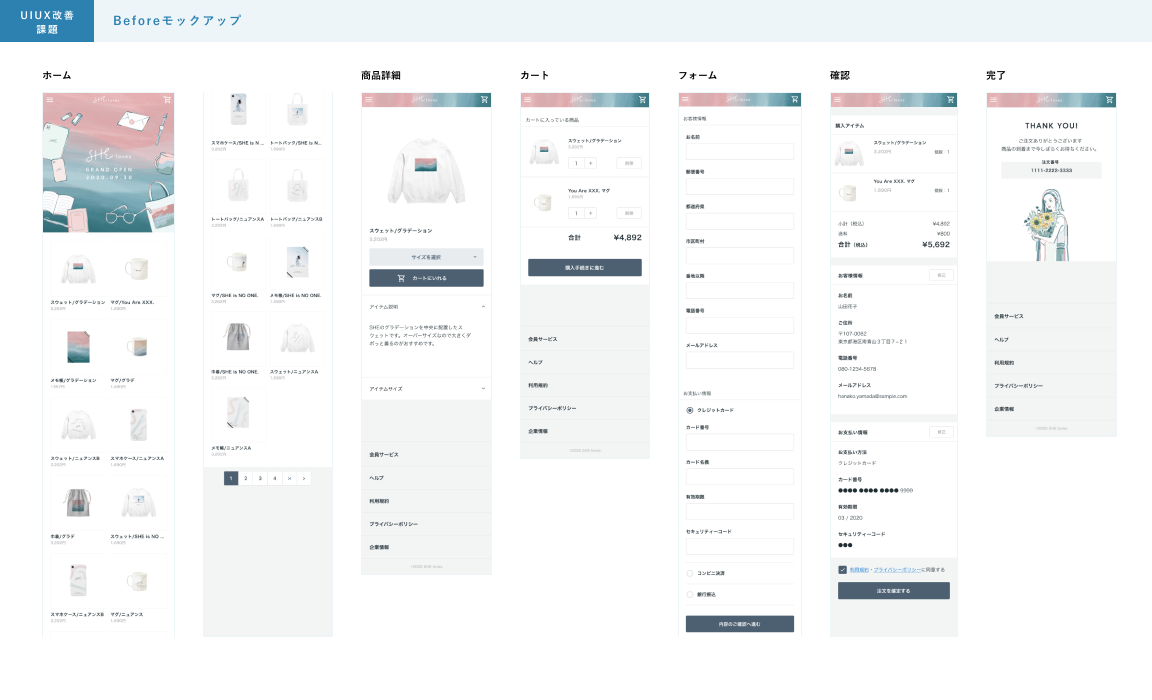Go to pagination page 3

tap(260, 478)
